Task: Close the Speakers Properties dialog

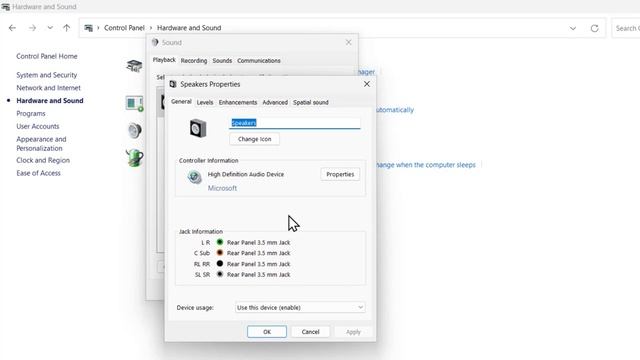Action: (x=367, y=84)
